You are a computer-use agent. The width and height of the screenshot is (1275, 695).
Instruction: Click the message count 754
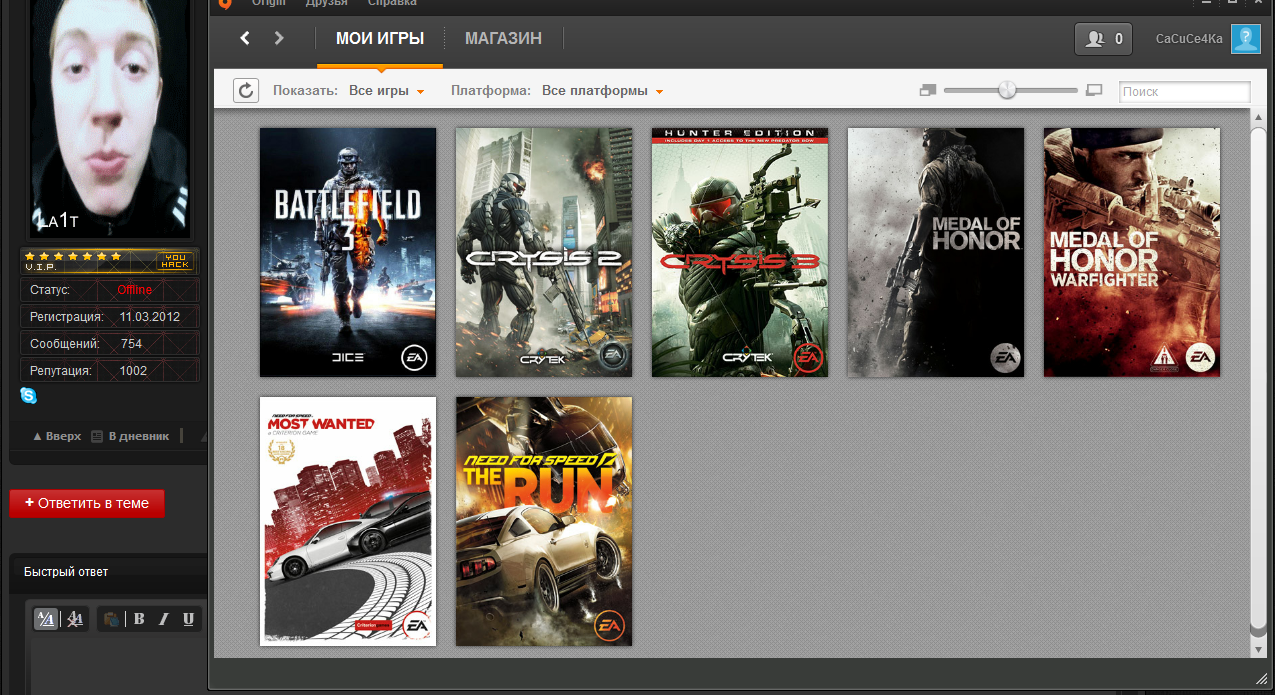coord(131,344)
